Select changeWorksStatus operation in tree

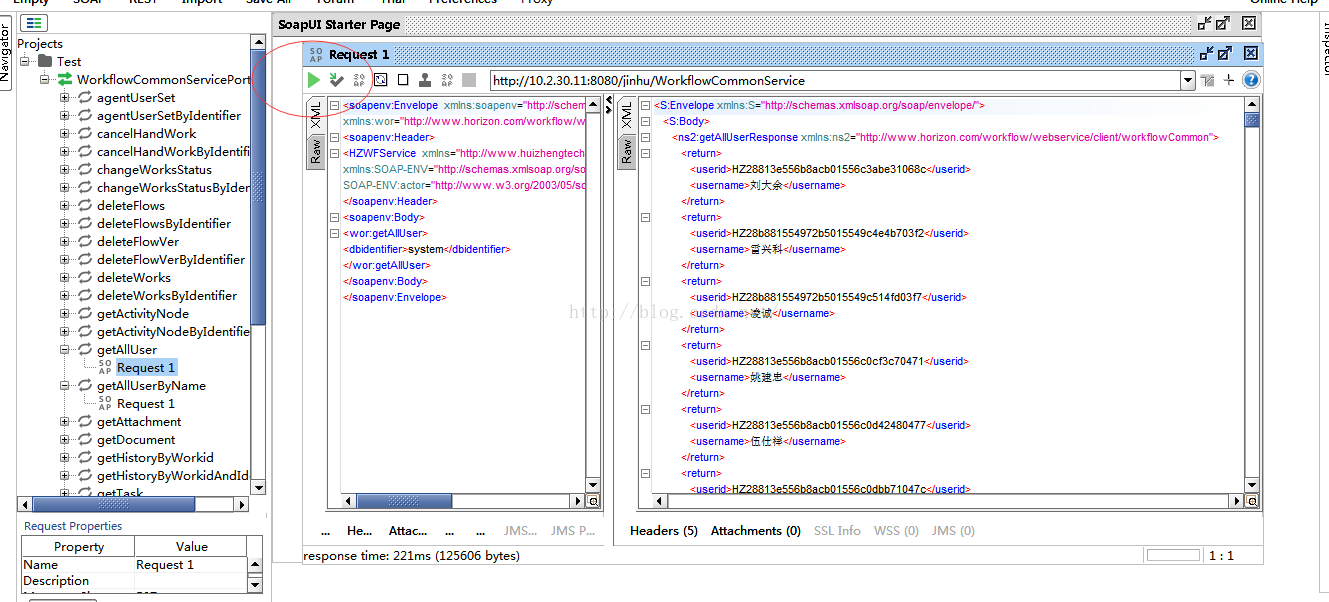(154, 169)
